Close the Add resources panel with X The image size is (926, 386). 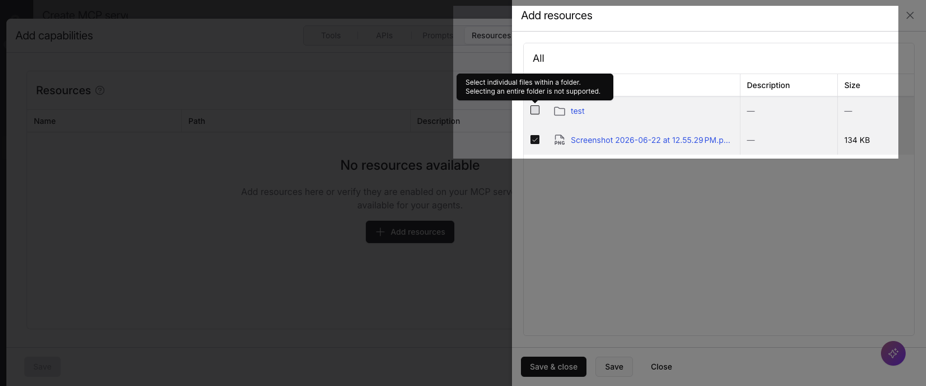(x=909, y=16)
